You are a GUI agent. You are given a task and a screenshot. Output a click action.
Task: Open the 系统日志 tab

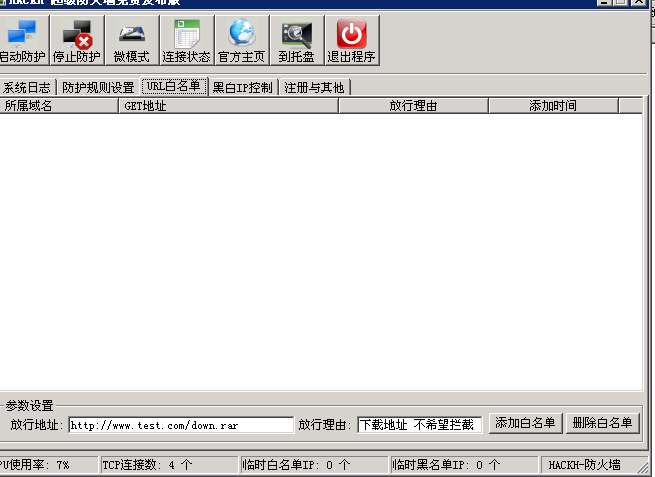click(27, 88)
